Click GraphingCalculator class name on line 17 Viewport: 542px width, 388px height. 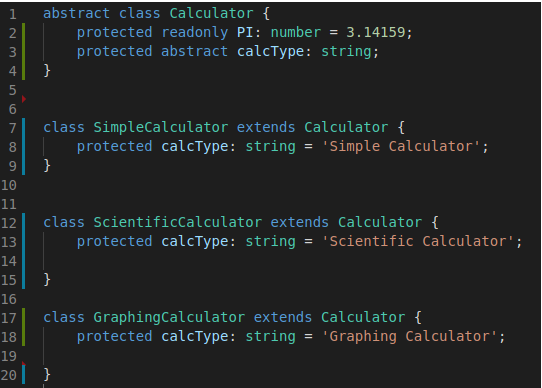click(169, 317)
